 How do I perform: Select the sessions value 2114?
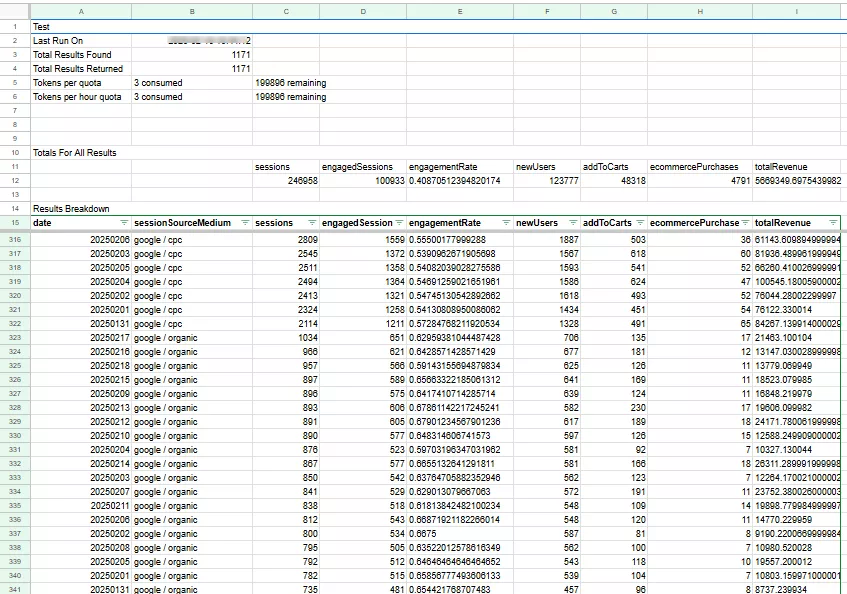[x=286, y=323]
